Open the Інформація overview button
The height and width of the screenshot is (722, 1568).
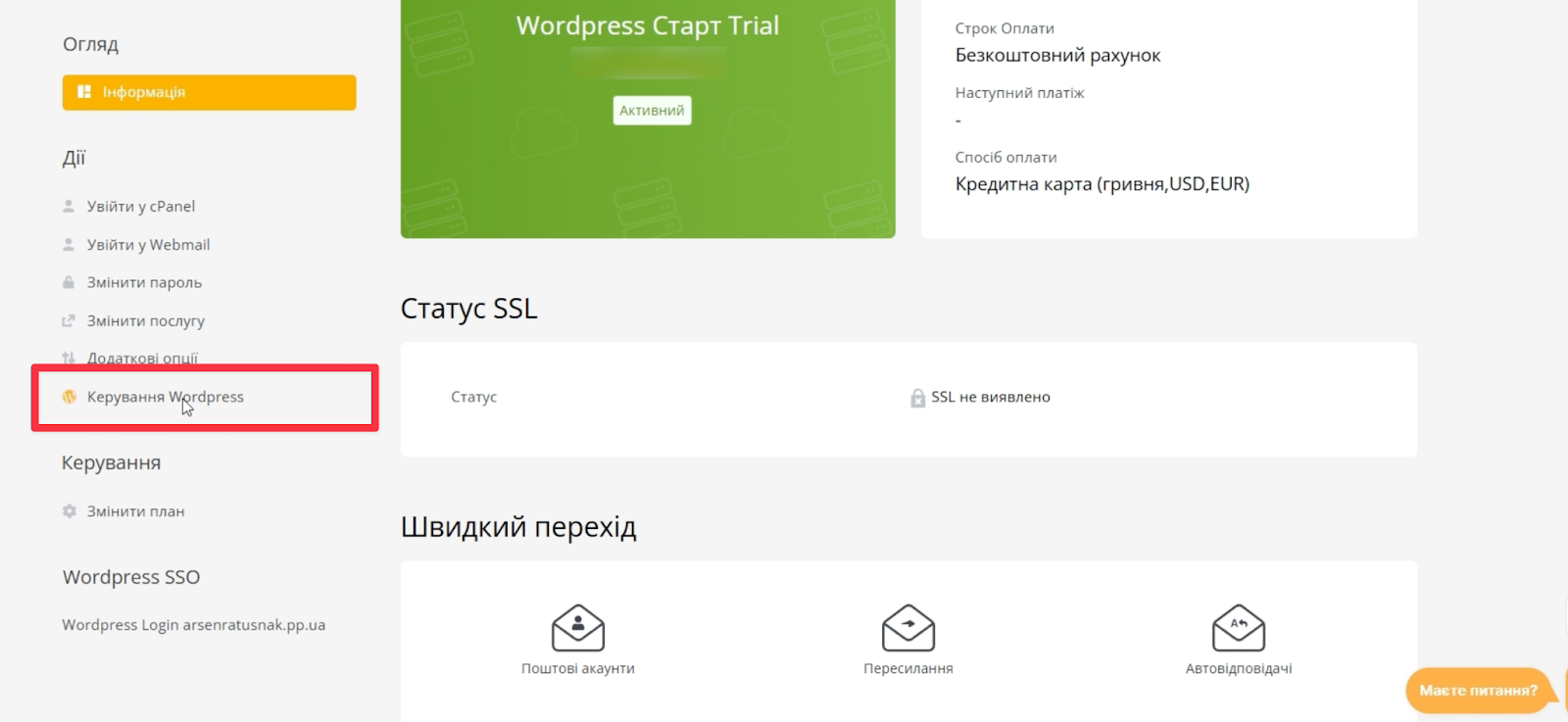click(209, 92)
